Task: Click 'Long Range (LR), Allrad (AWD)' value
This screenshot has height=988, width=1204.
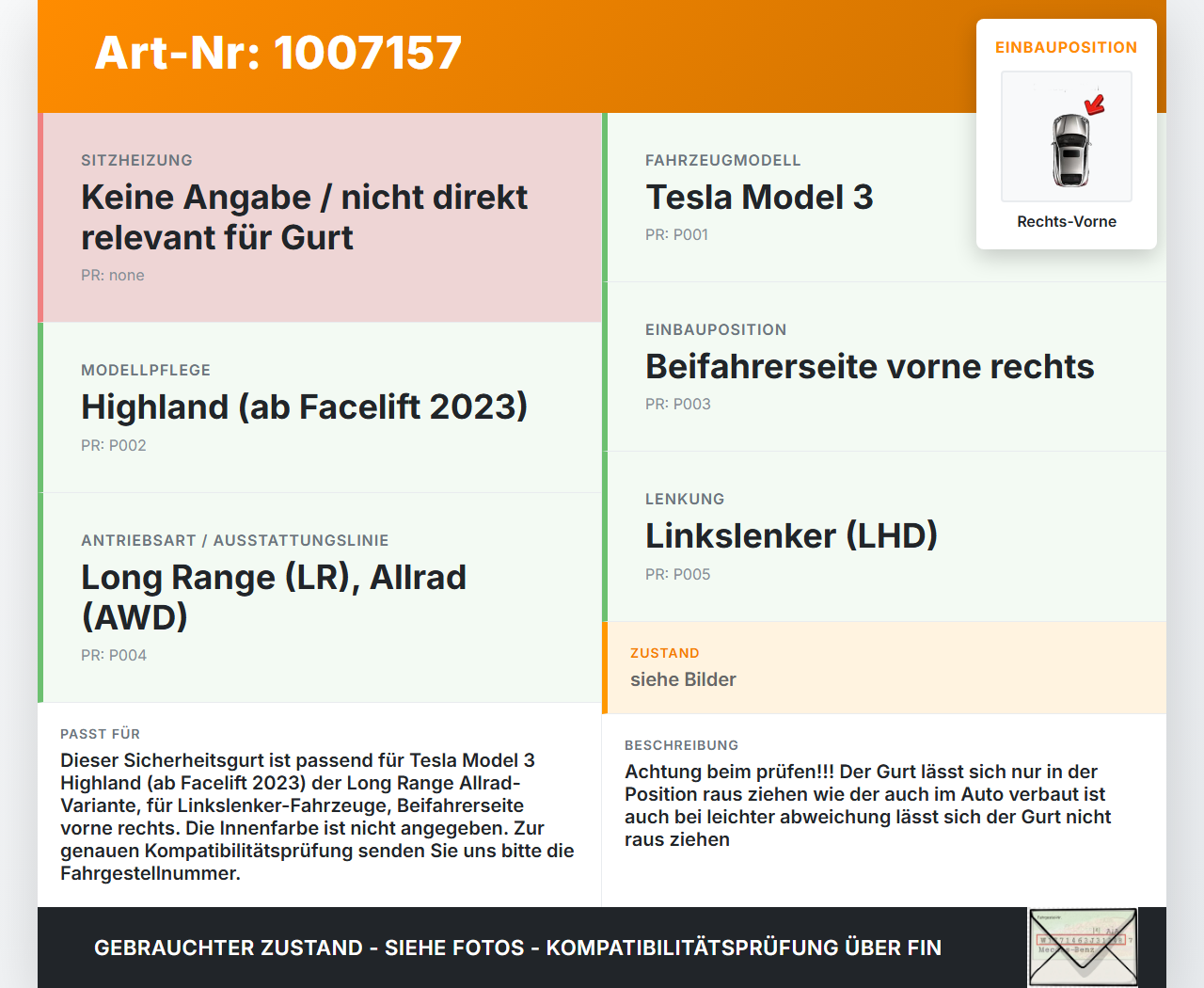Action: (274, 598)
